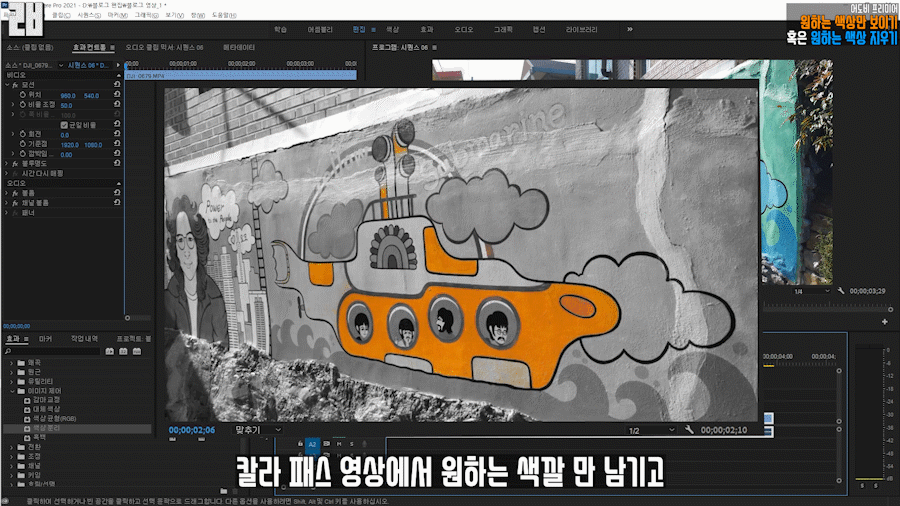Click the effects search field
The width and height of the screenshot is (900, 506).
click(52, 351)
